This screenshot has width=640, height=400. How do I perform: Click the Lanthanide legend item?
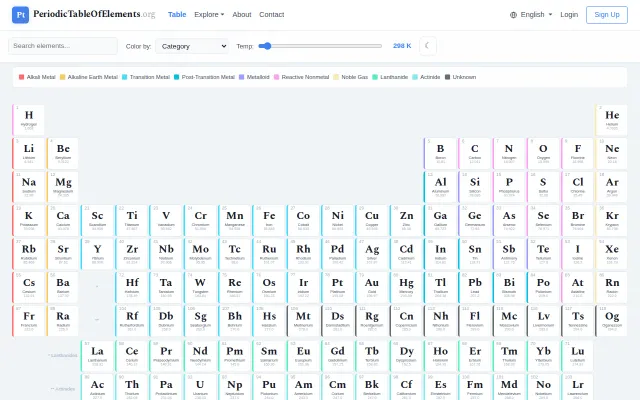tap(390, 77)
